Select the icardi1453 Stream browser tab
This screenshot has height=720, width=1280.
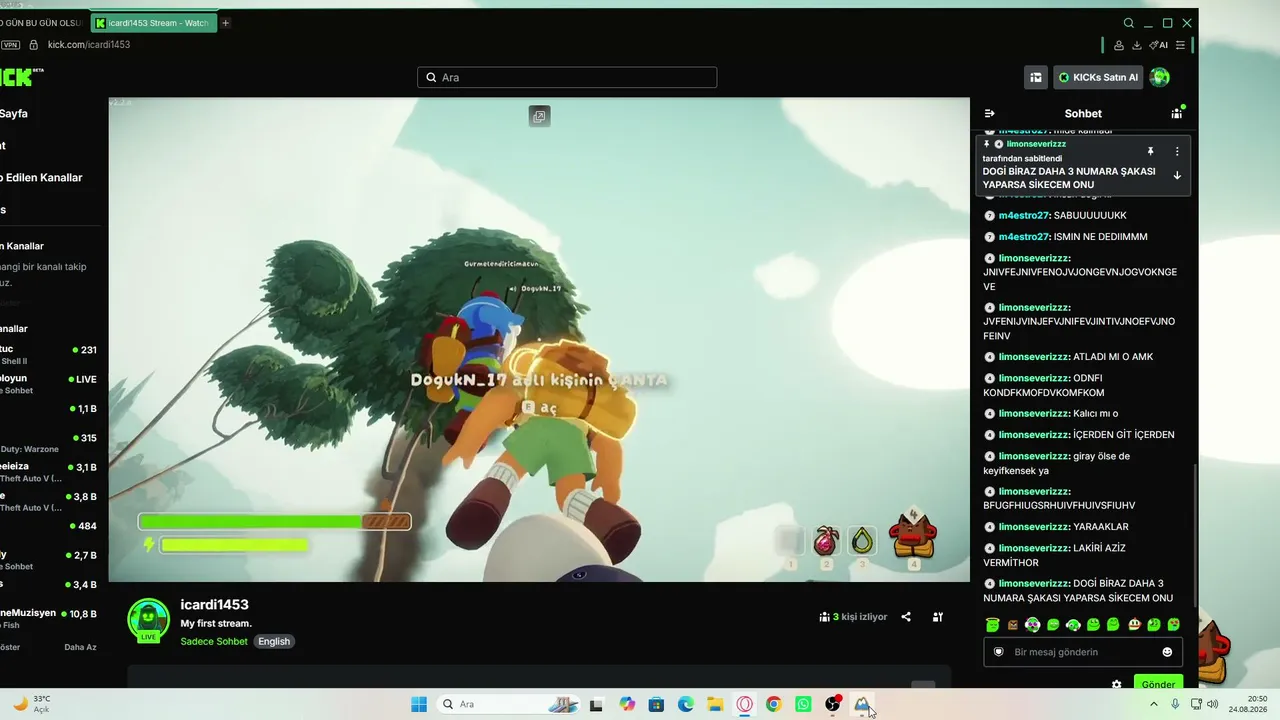pyautogui.click(x=153, y=23)
